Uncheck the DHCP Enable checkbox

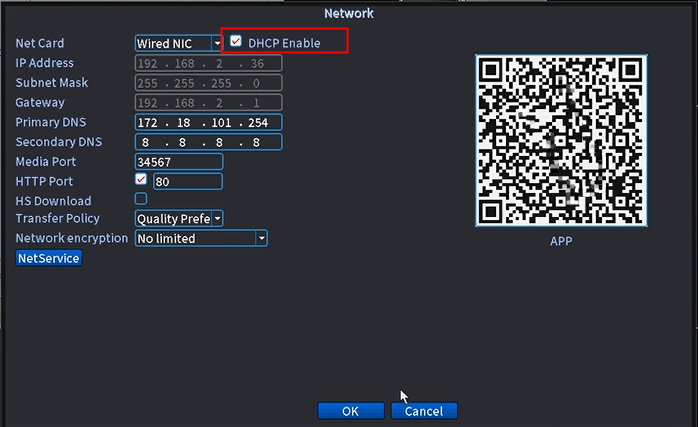tap(235, 41)
